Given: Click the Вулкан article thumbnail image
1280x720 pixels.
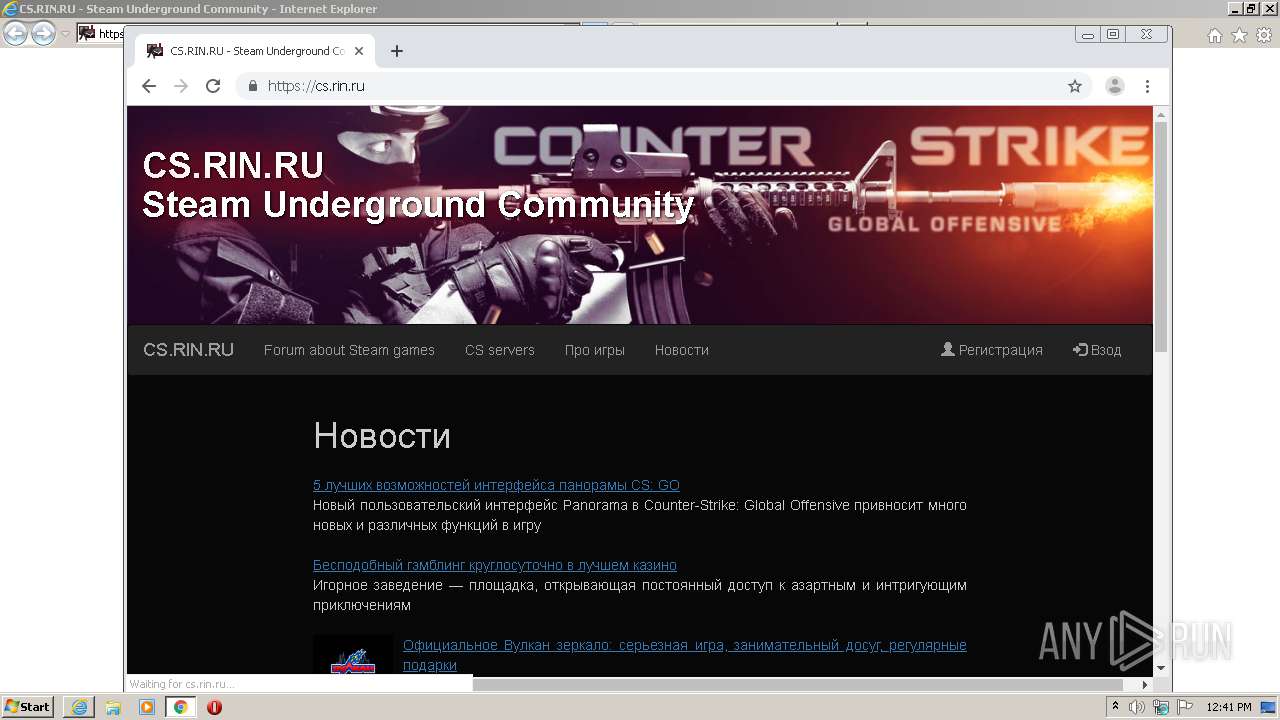Looking at the screenshot, I should (x=353, y=654).
